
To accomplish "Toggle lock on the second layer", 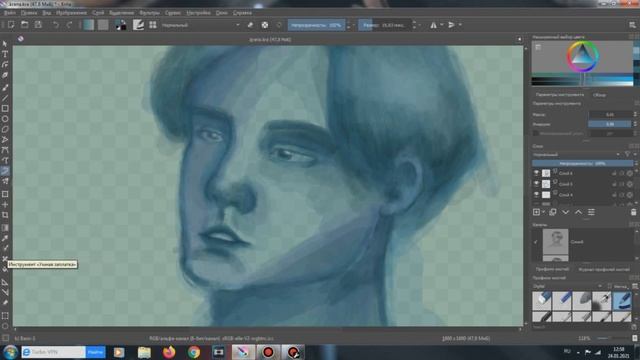I will tap(614, 184).
